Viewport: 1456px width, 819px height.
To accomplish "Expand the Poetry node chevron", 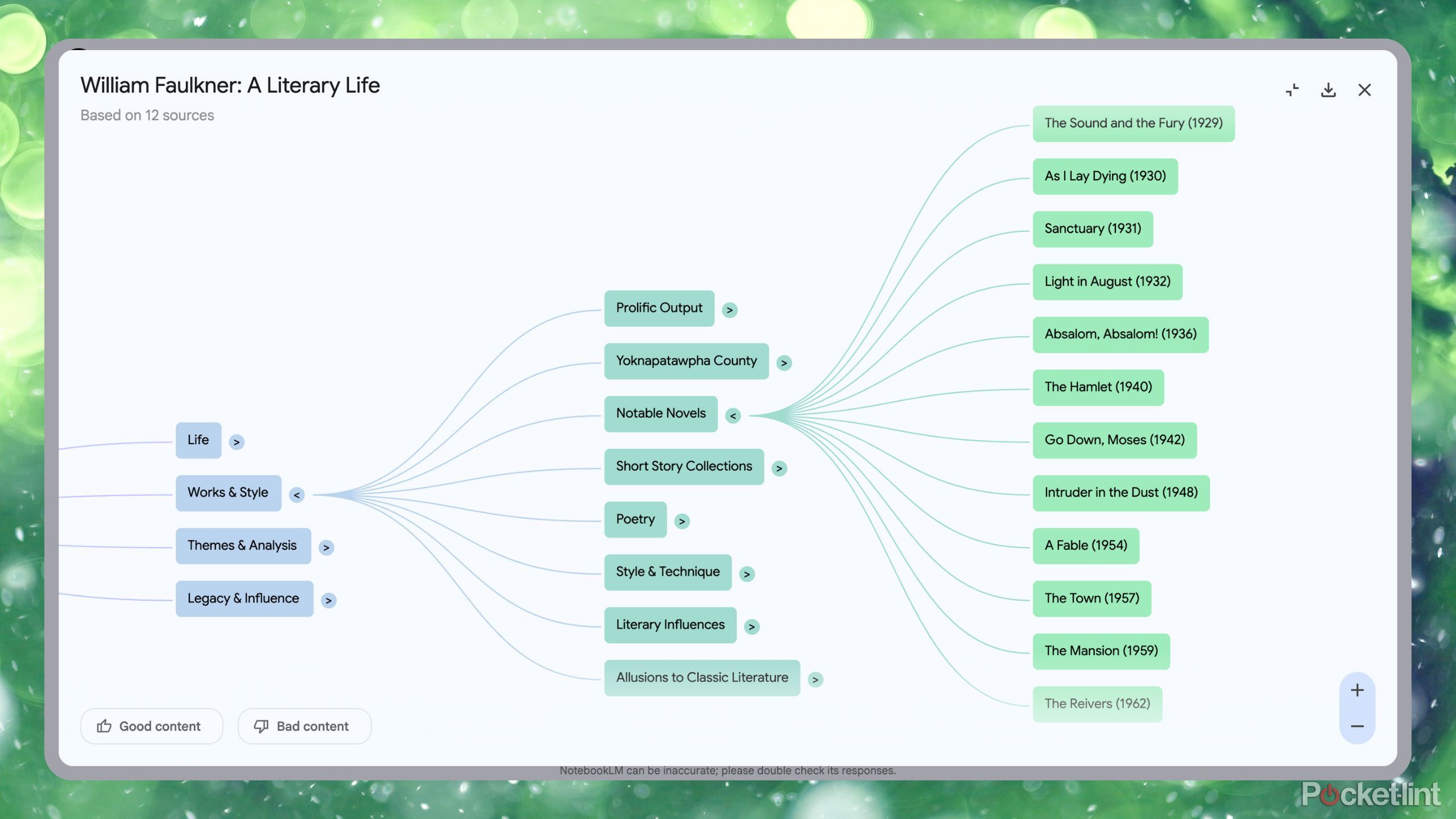I will tap(682, 521).
